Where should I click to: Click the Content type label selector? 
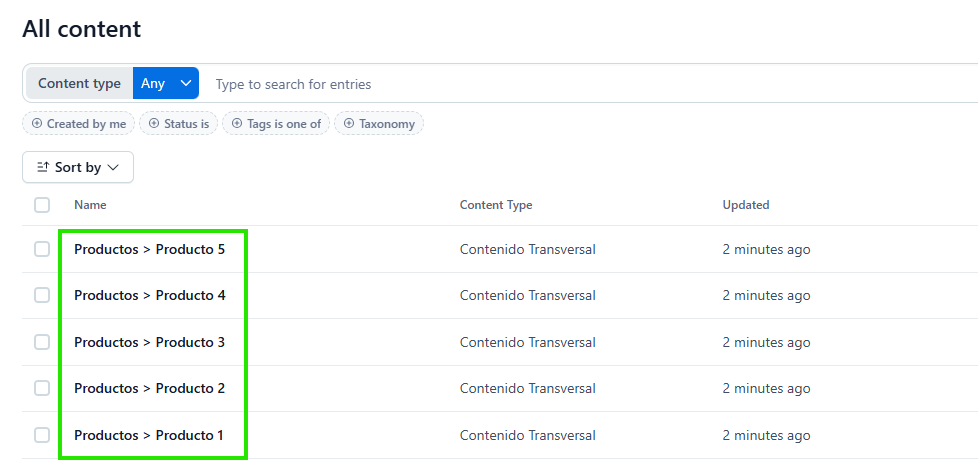tap(79, 84)
